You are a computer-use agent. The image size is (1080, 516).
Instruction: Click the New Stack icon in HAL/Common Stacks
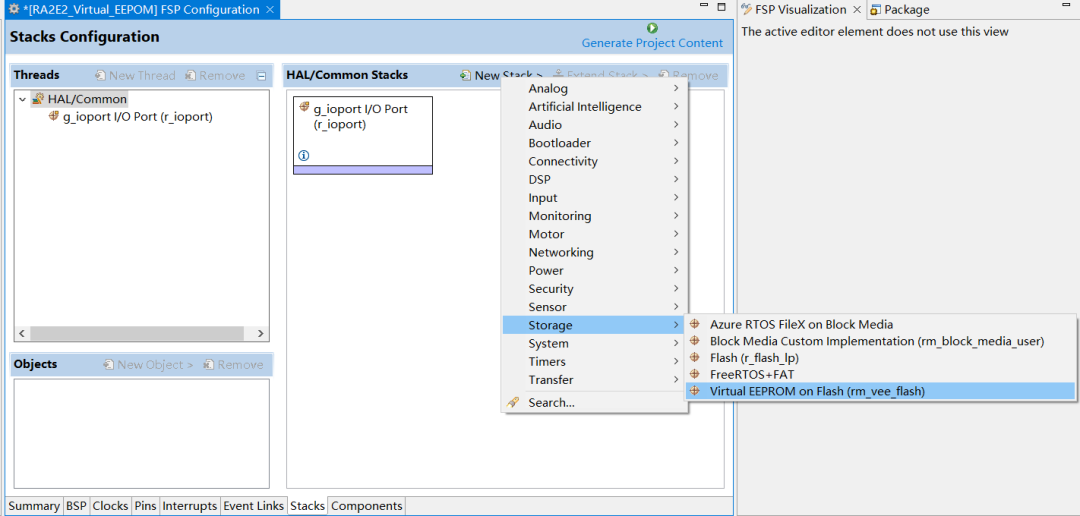466,76
